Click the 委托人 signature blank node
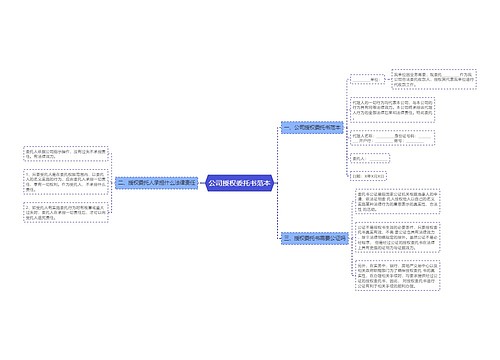This screenshot has height=360, width=500. click(x=370, y=158)
